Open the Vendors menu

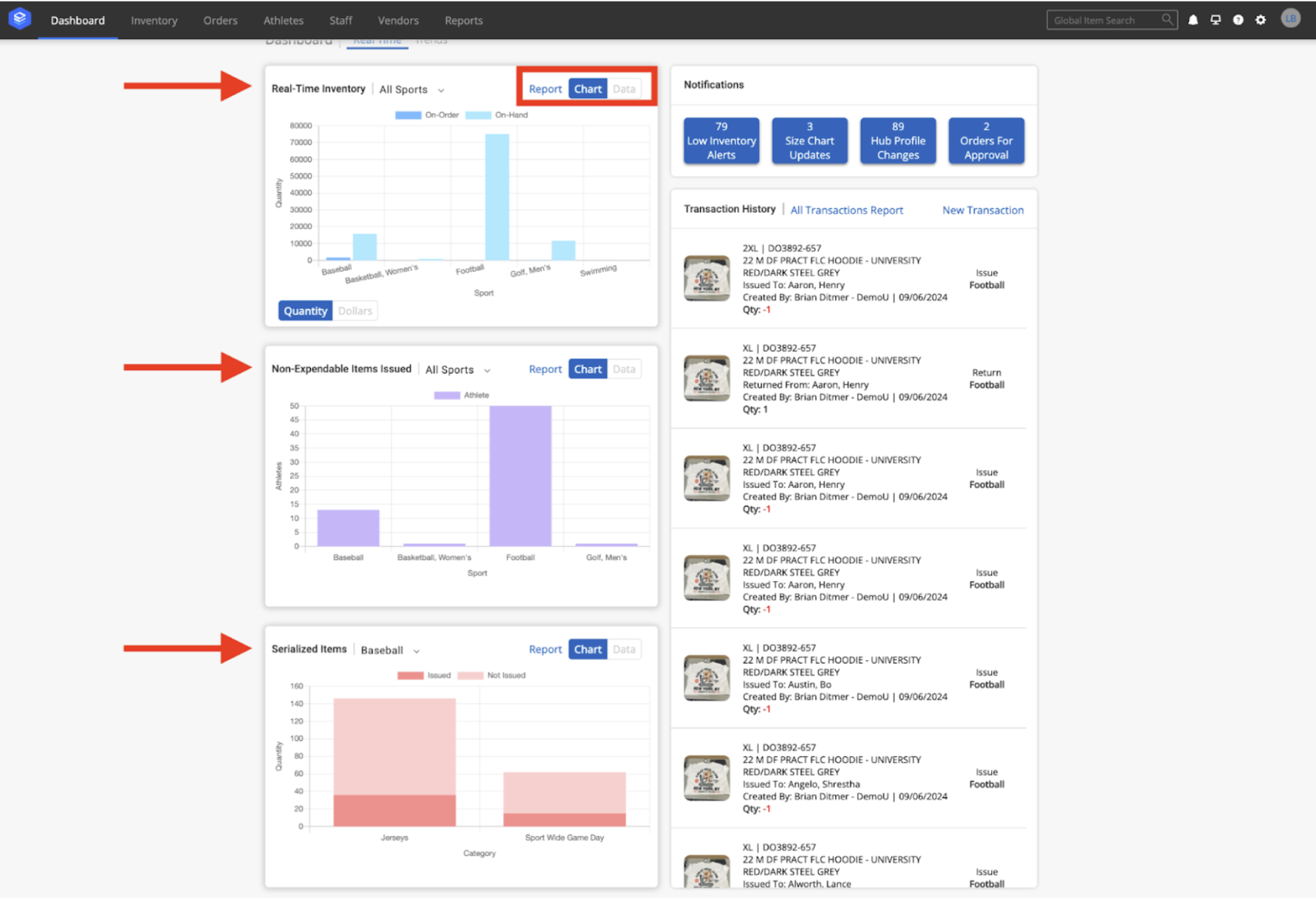coord(398,21)
